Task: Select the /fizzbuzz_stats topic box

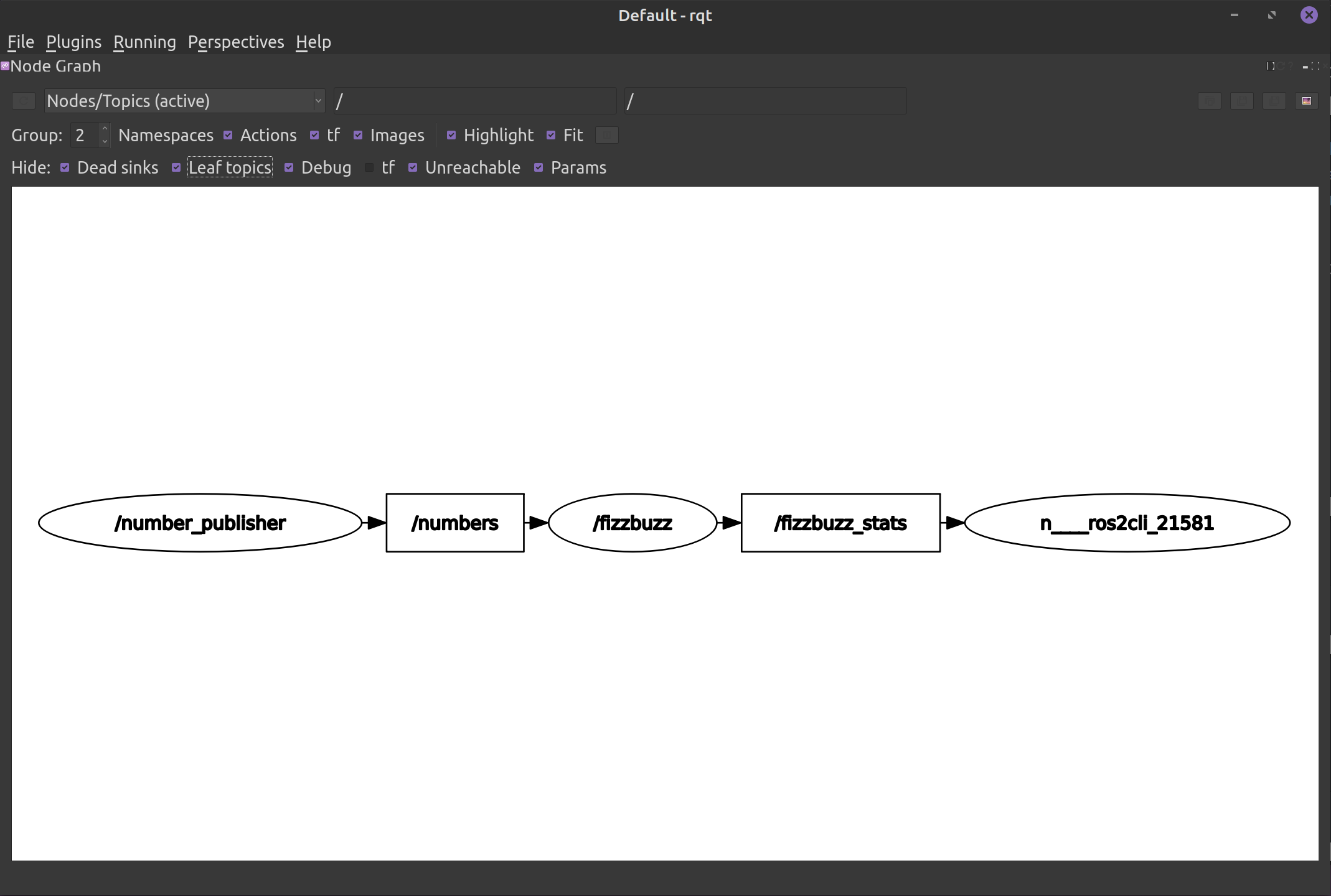Action: [840, 523]
